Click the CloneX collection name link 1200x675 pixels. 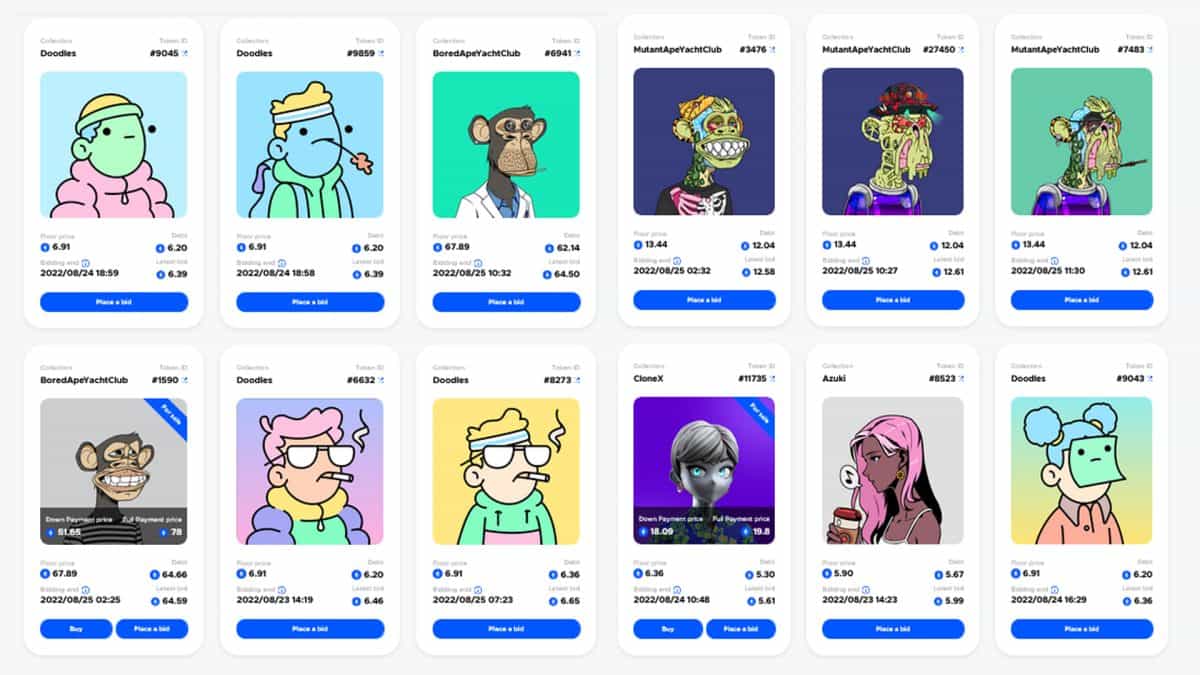pyautogui.click(x=649, y=379)
